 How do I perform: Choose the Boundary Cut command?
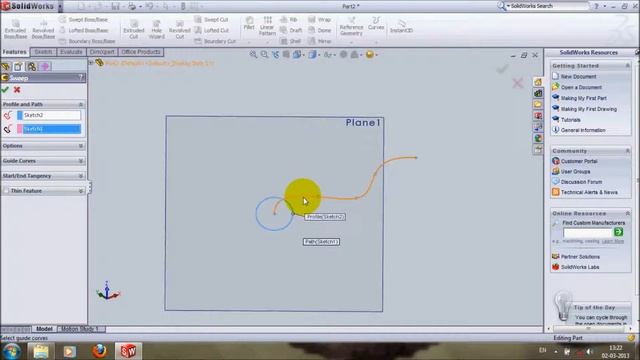pos(215,41)
